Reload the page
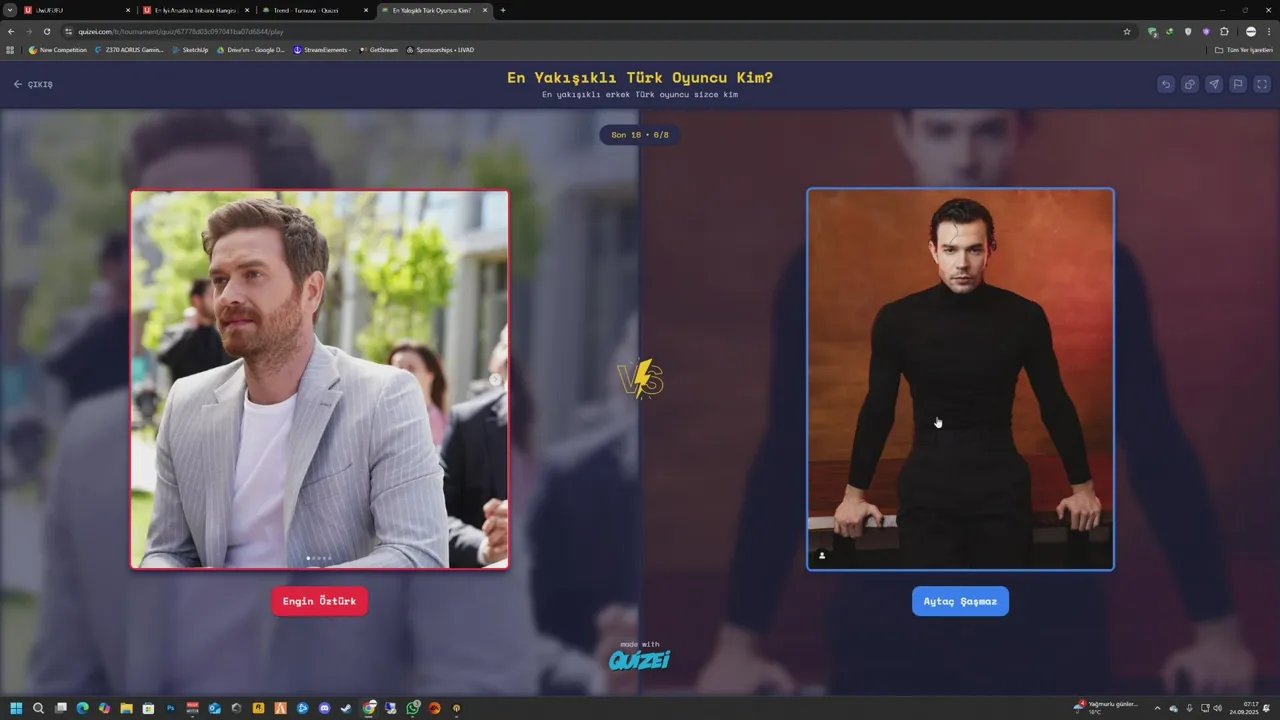Image resolution: width=1280 pixels, height=720 pixels. pyautogui.click(x=47, y=31)
